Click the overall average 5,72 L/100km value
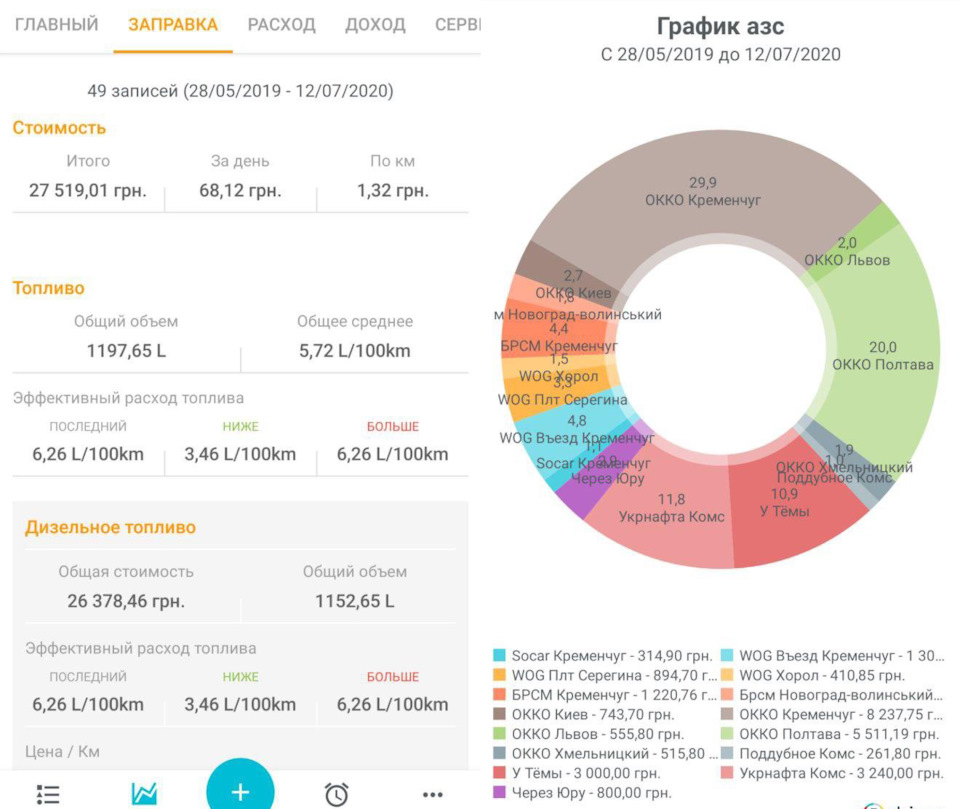The height and width of the screenshot is (809, 960). (354, 351)
